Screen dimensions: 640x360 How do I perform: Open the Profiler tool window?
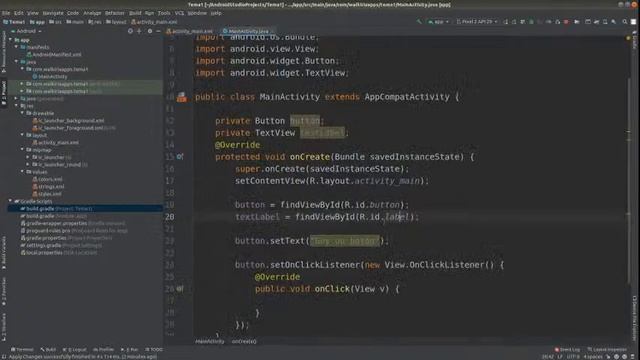pyautogui.click(x=104, y=349)
